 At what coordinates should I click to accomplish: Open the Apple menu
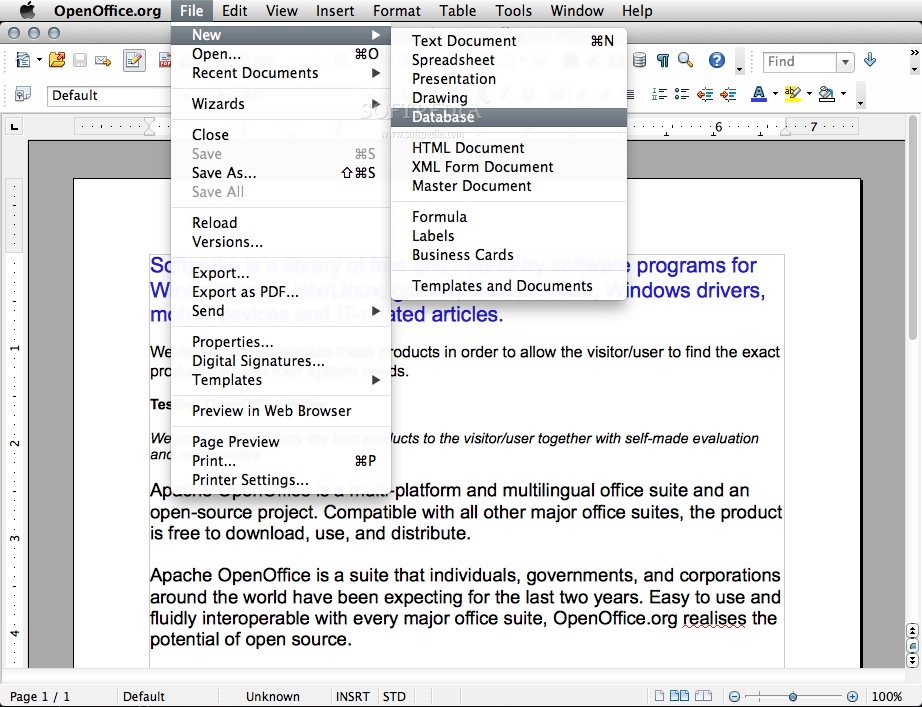[28, 11]
